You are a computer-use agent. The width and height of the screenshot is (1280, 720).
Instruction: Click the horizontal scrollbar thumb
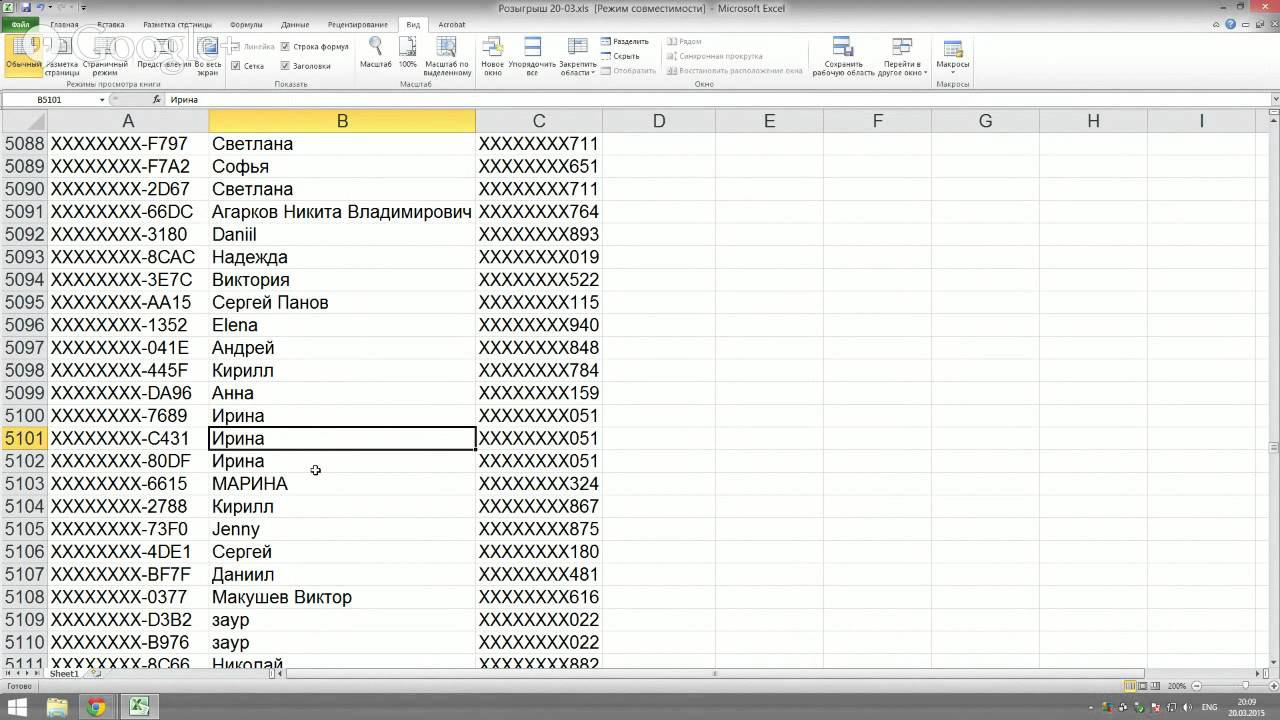(715, 674)
